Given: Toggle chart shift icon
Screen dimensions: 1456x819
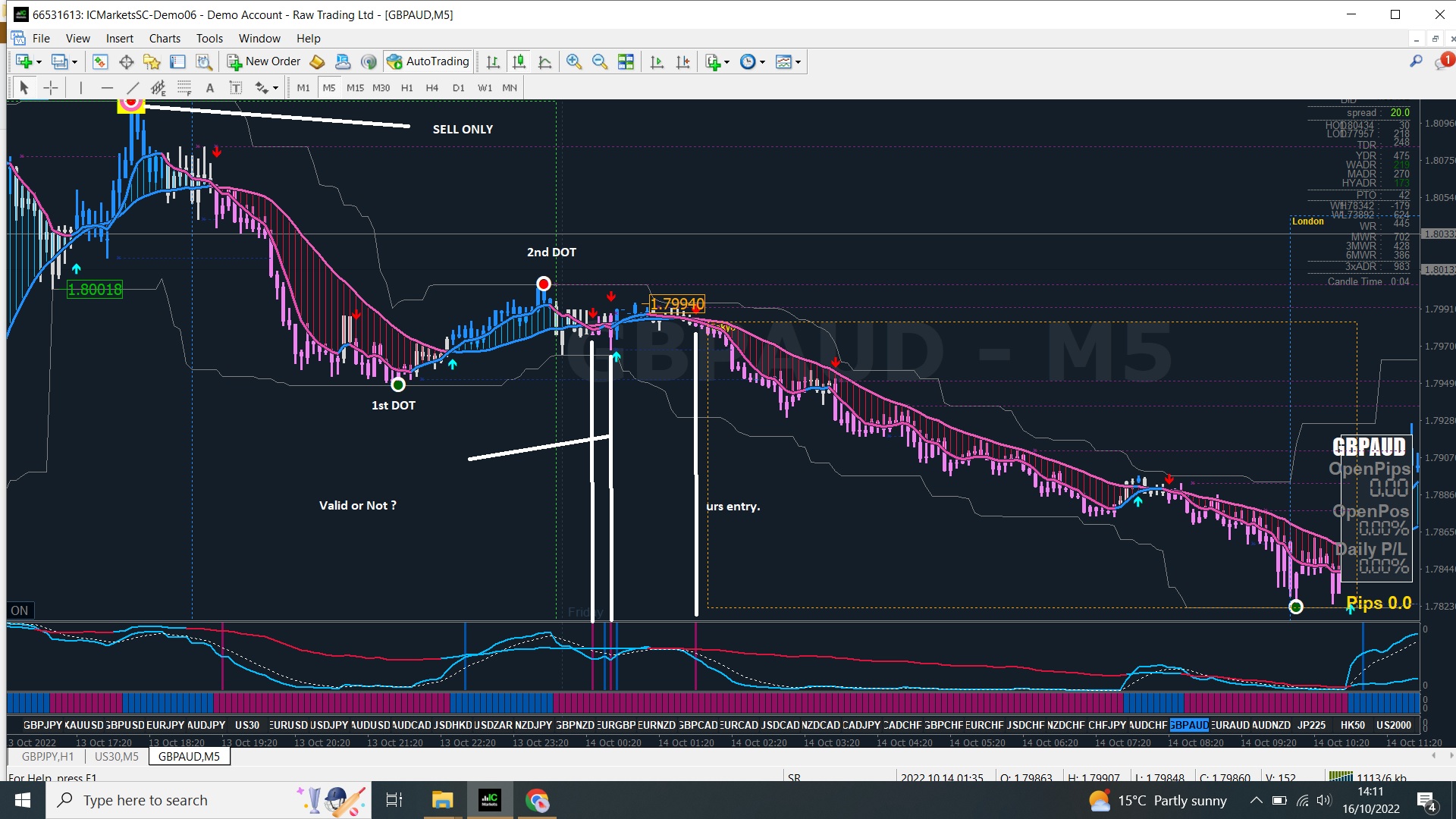Looking at the screenshot, I should (x=683, y=62).
